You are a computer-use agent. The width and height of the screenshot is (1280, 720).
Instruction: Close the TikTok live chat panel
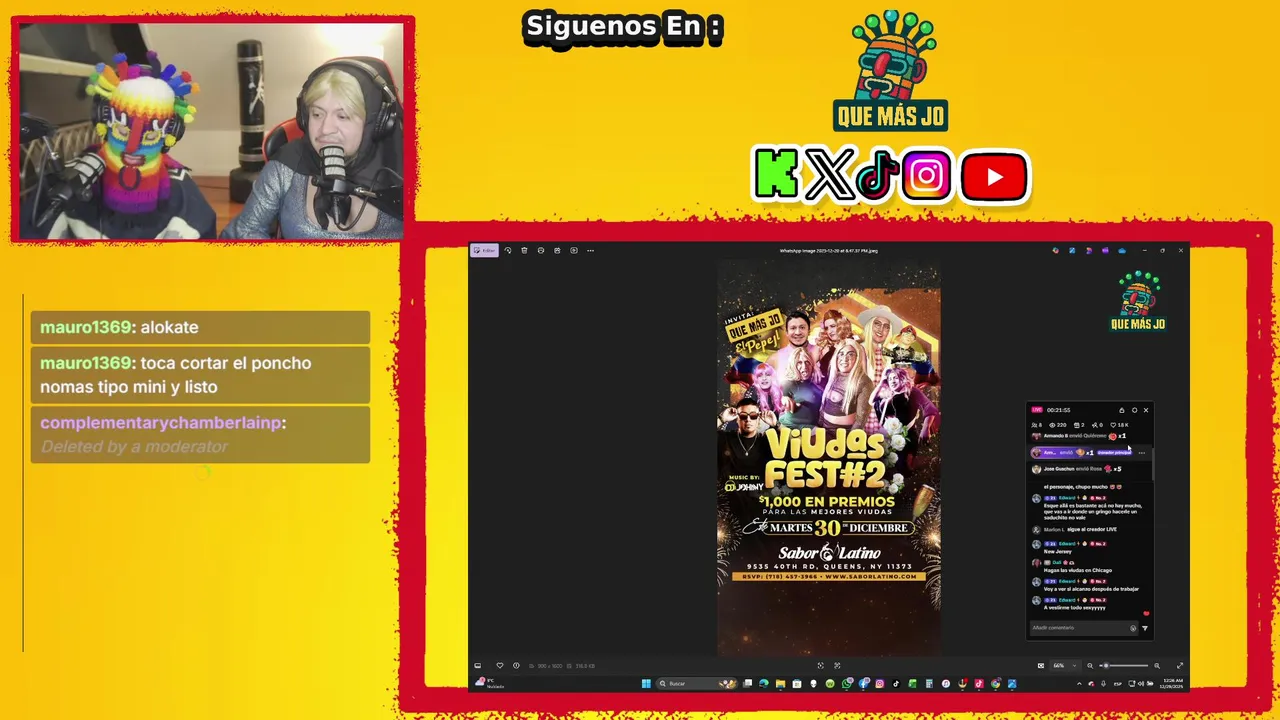pyautogui.click(x=1146, y=410)
